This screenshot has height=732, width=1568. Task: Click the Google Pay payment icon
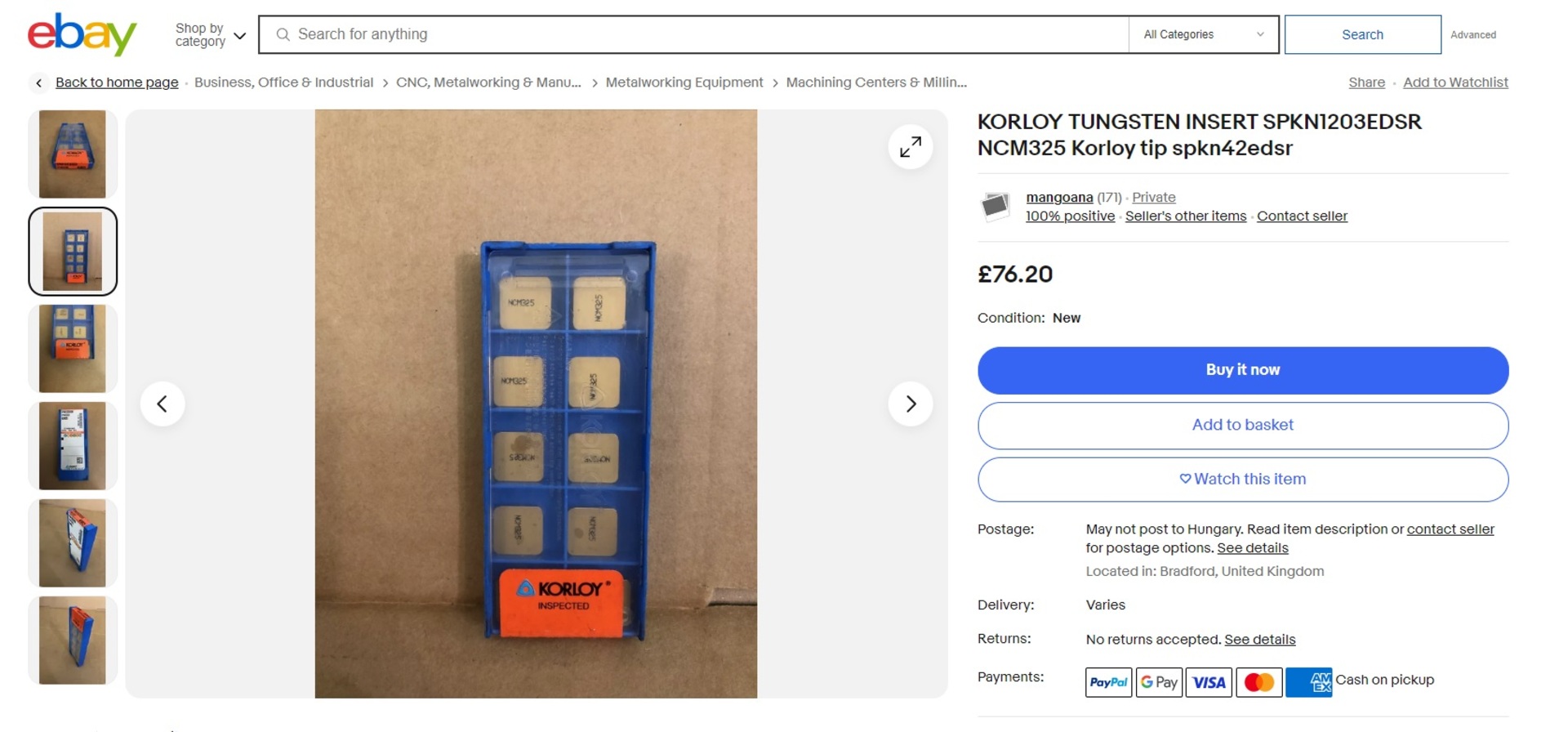point(1159,682)
